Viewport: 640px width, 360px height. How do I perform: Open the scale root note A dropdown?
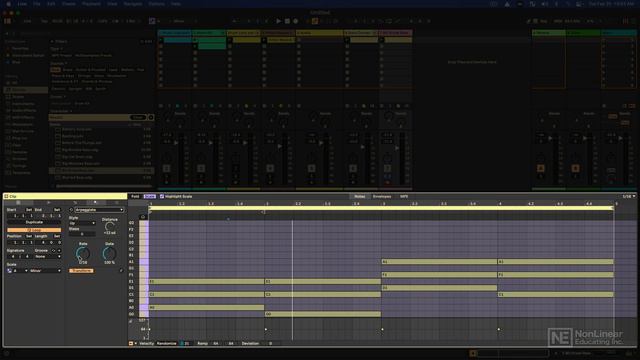(x=20, y=271)
